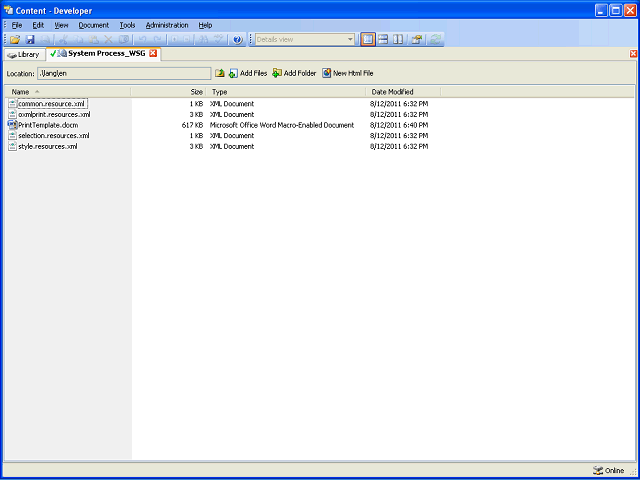Click the Location path input field
640x480 pixels.
(x=124, y=73)
